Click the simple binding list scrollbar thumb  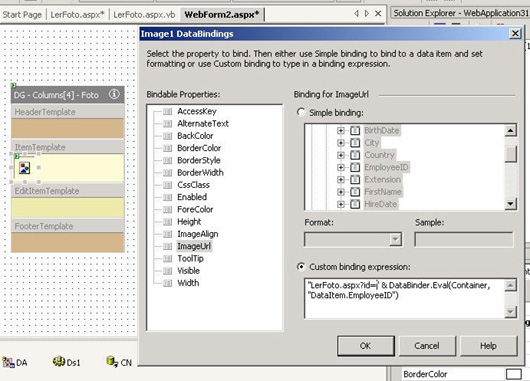pos(511,154)
